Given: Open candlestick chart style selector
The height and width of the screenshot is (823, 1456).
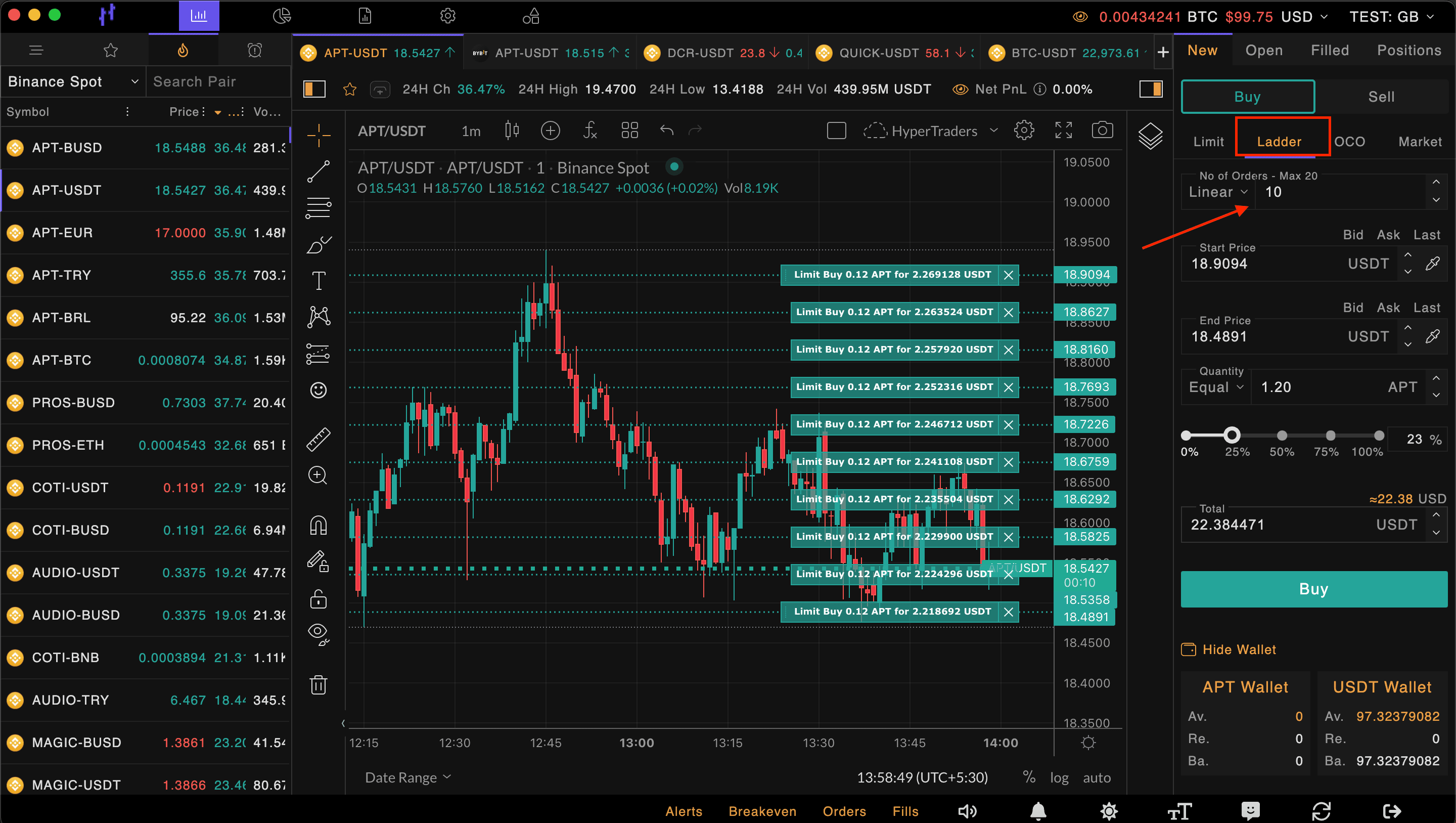Looking at the screenshot, I should click(512, 131).
